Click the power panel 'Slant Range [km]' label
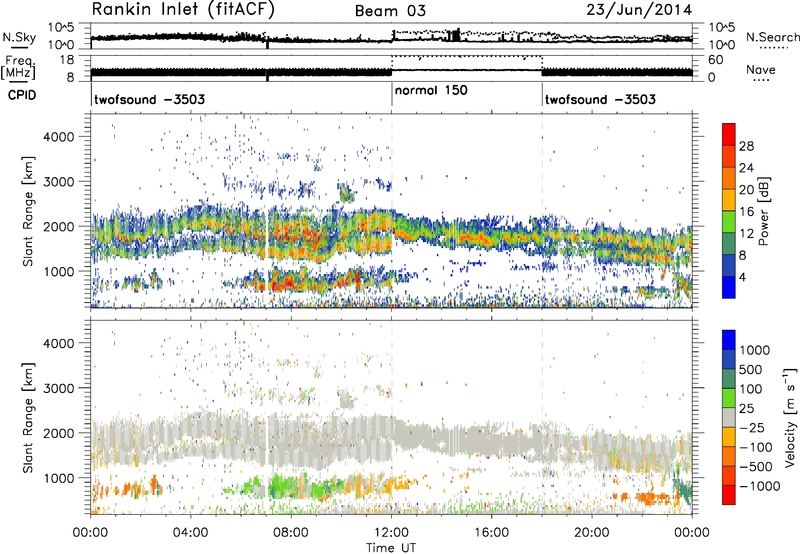Viewport: 800px width, 554px height. click(28, 211)
